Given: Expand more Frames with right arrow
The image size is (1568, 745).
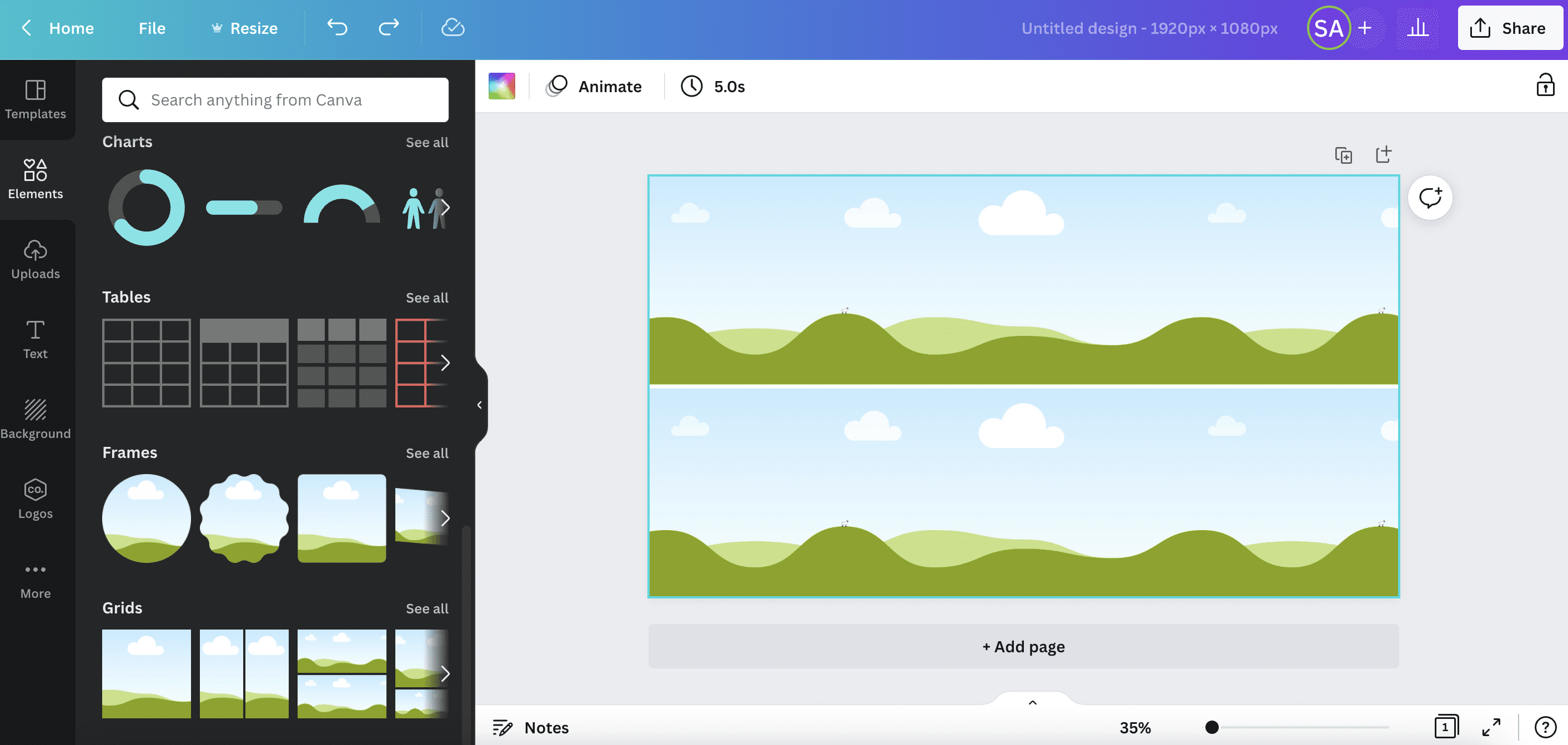Looking at the screenshot, I should pyautogui.click(x=445, y=518).
